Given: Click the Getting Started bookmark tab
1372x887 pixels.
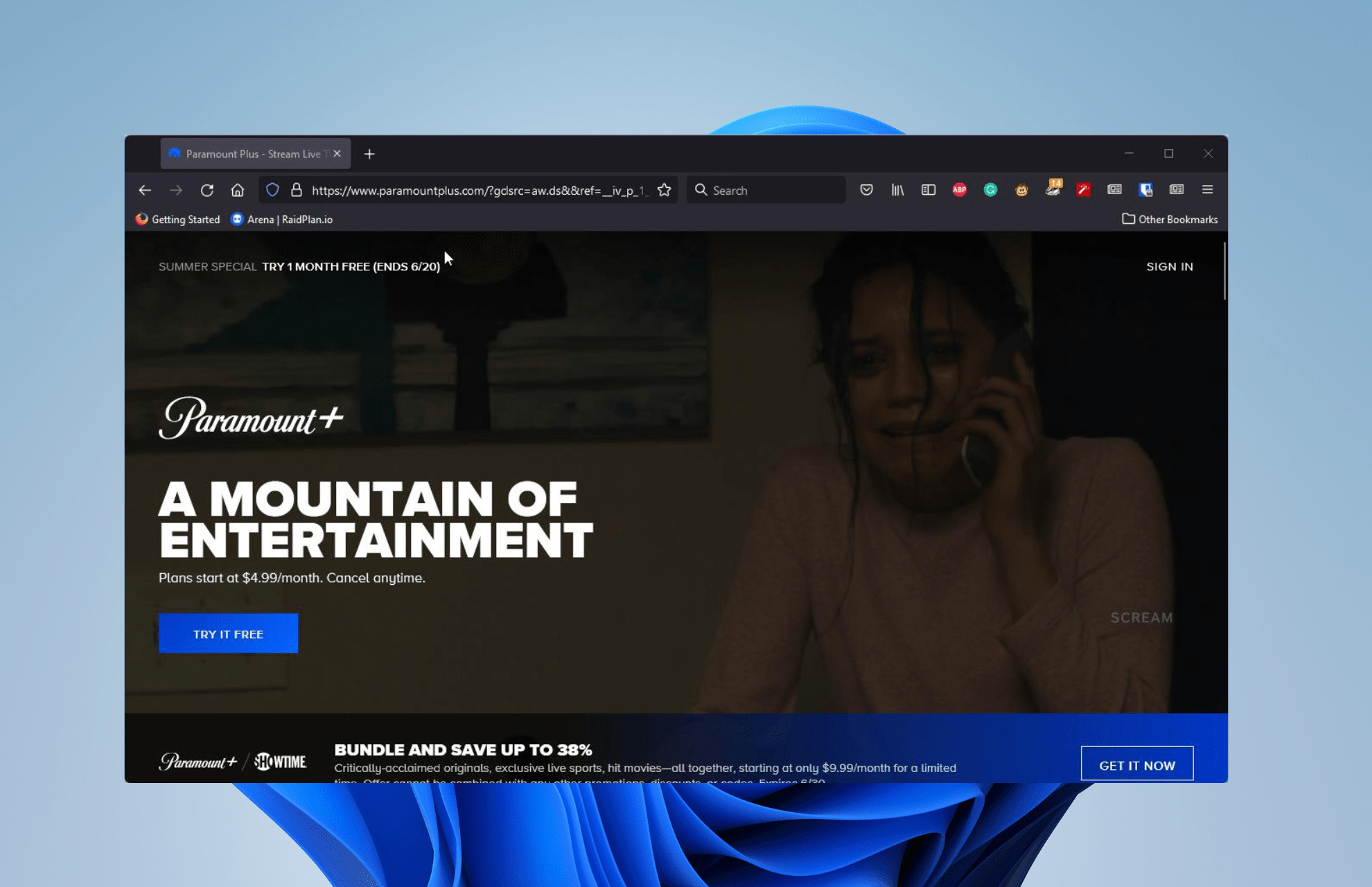Looking at the screenshot, I should [185, 219].
